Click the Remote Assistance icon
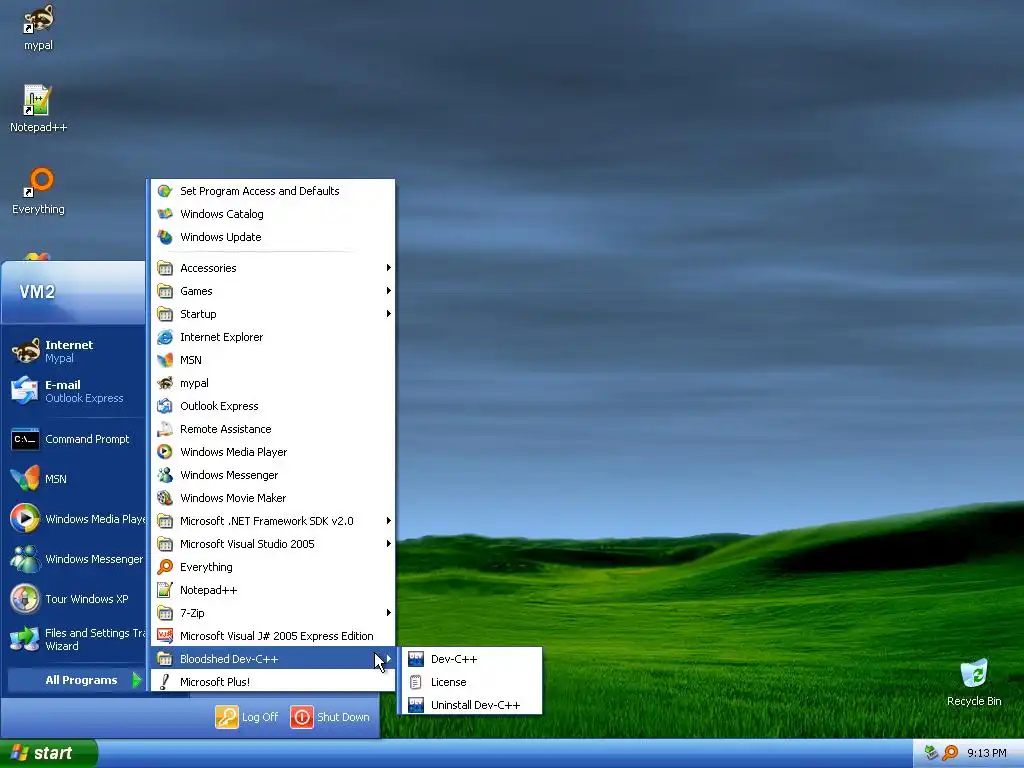1024x768 pixels. pyautogui.click(x=165, y=429)
